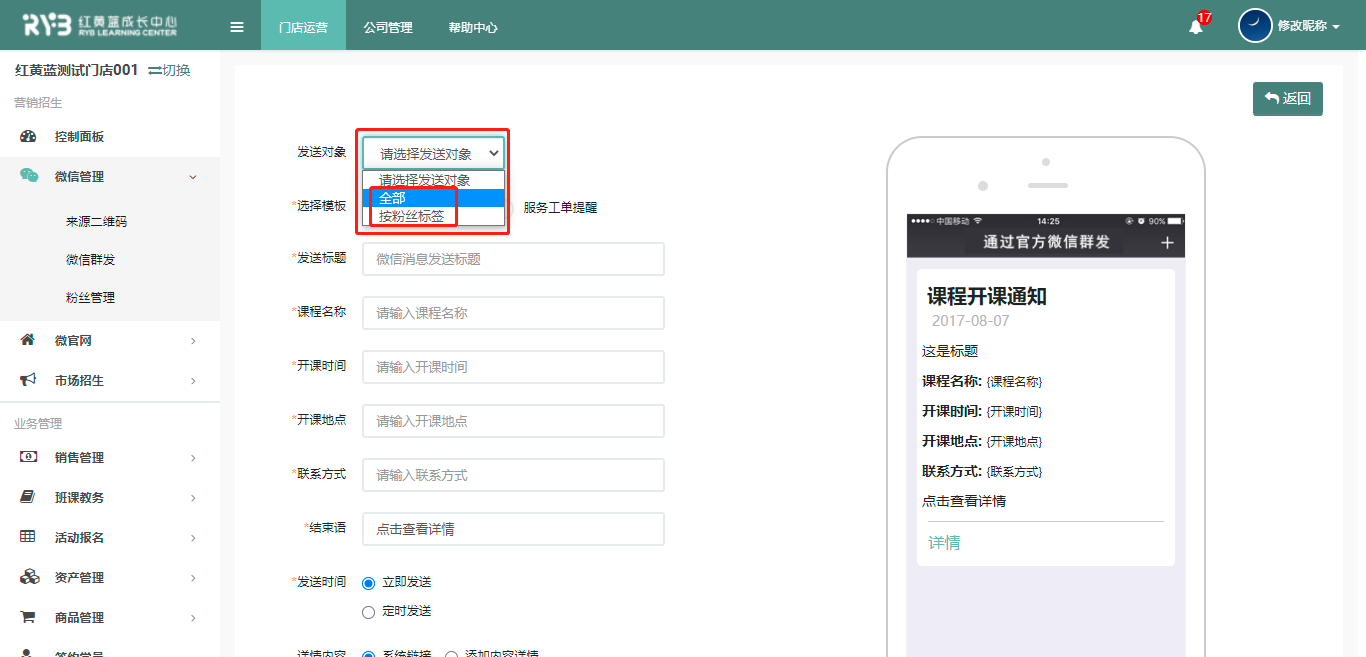
Task: Click the hamburger menu icon in header
Action: (x=237, y=27)
